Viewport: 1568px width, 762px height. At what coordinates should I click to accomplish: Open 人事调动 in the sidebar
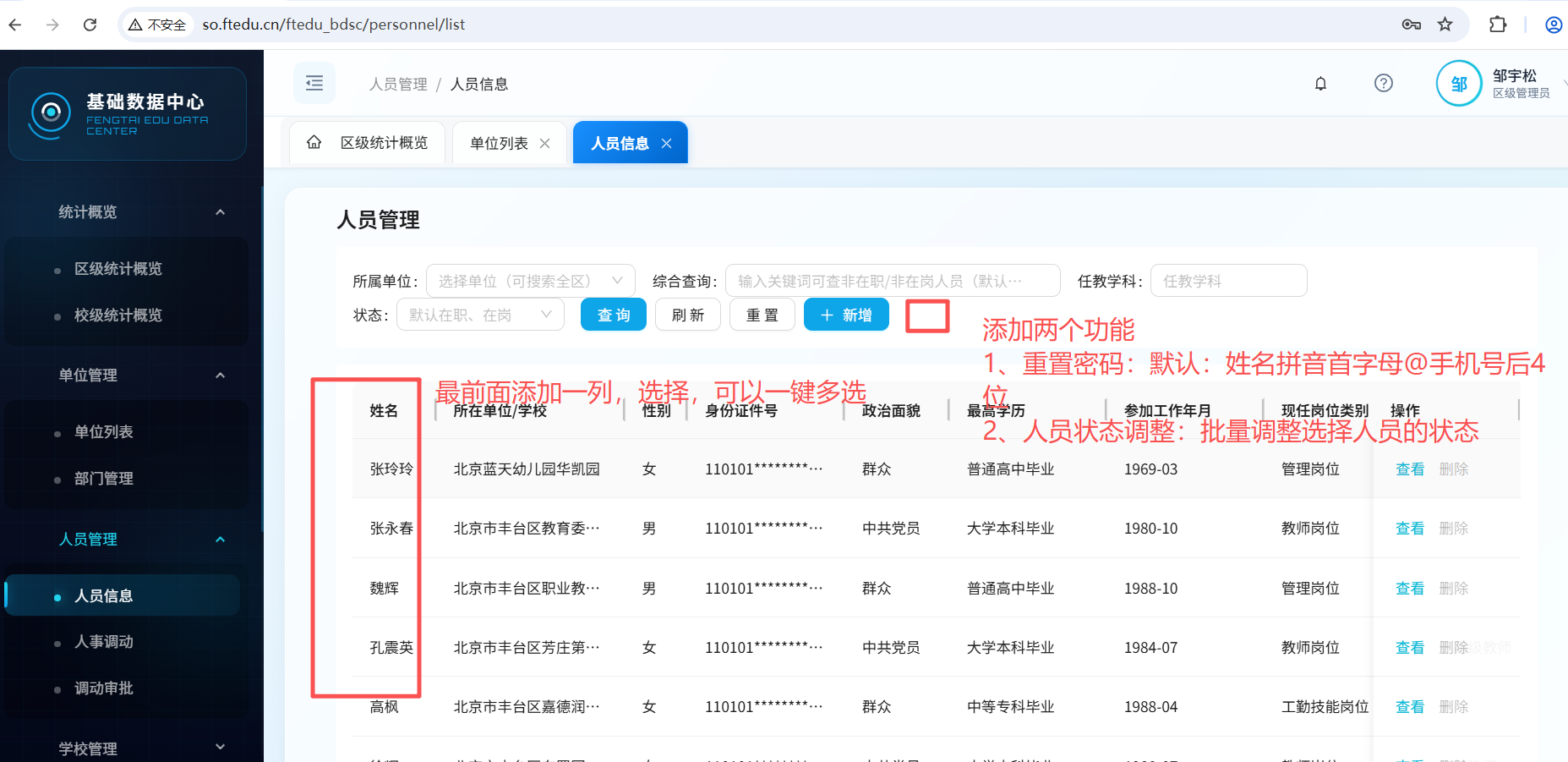click(103, 642)
